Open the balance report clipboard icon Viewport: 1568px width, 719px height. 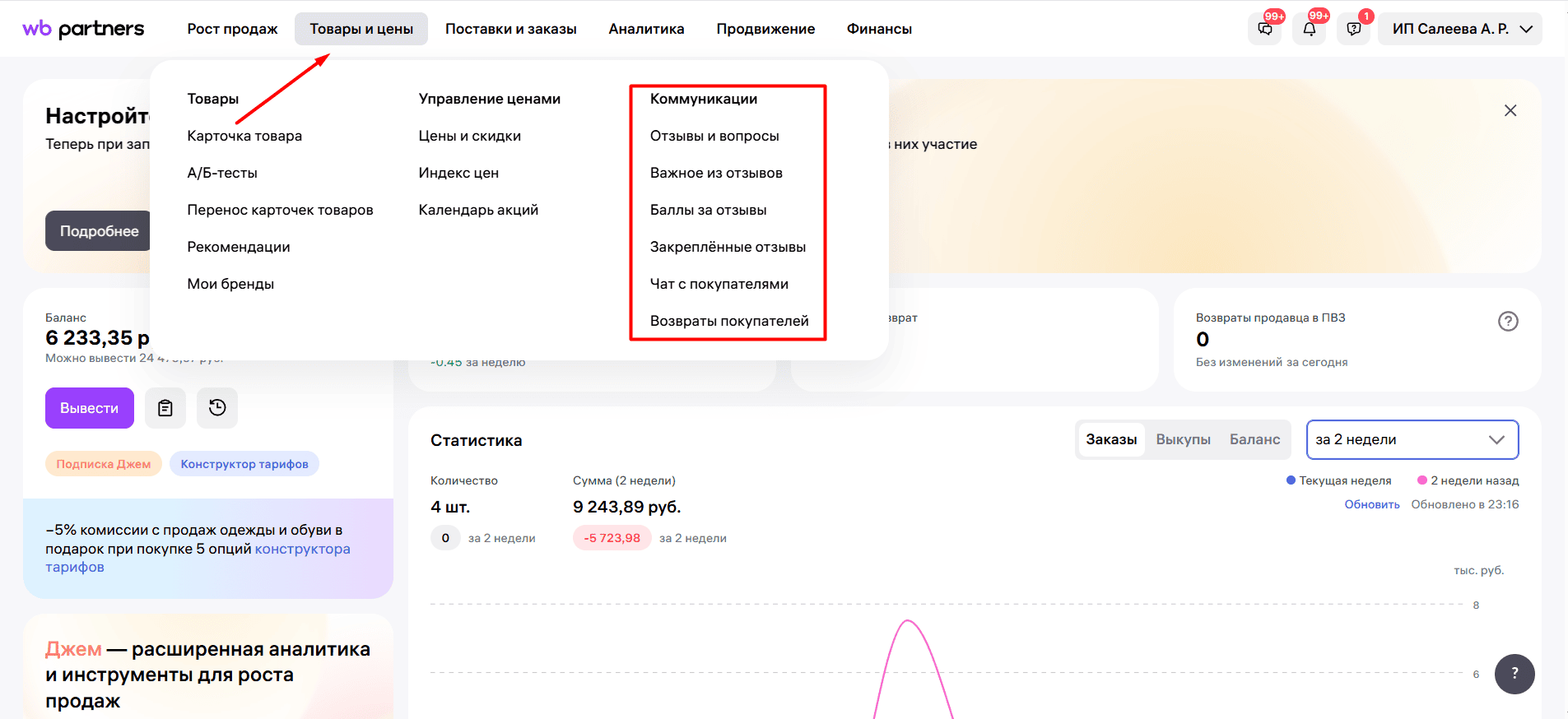point(165,408)
